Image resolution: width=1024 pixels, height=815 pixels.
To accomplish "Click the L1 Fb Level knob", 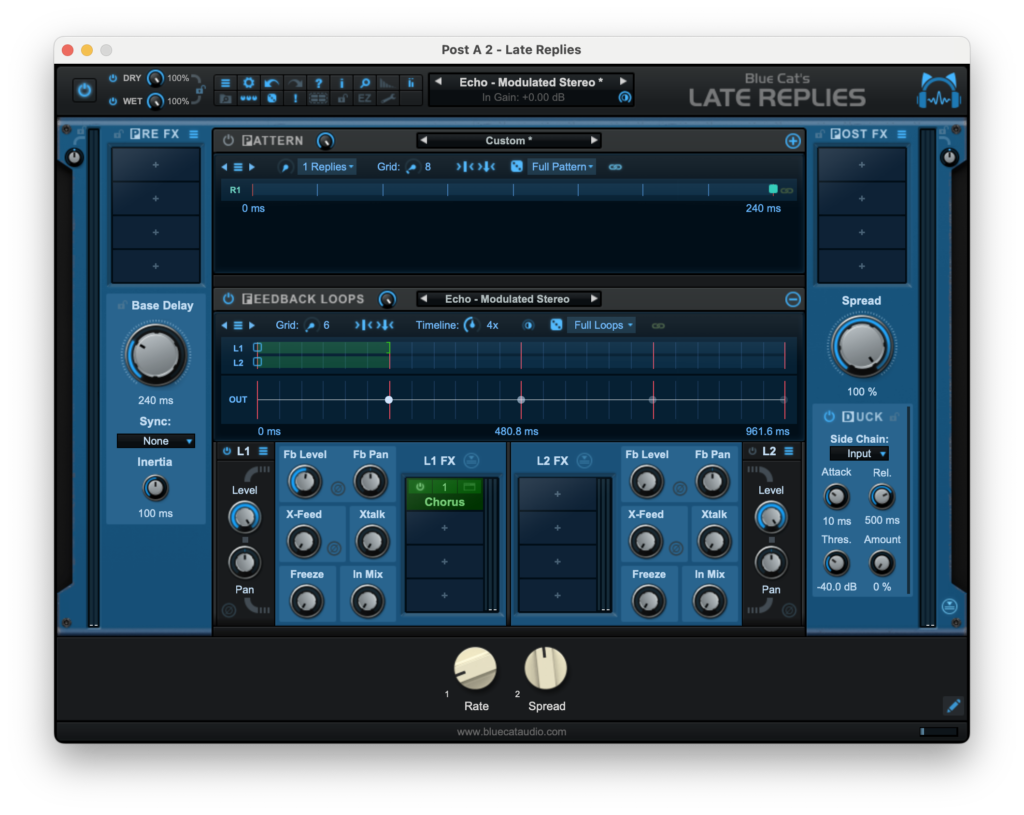I will pos(304,482).
